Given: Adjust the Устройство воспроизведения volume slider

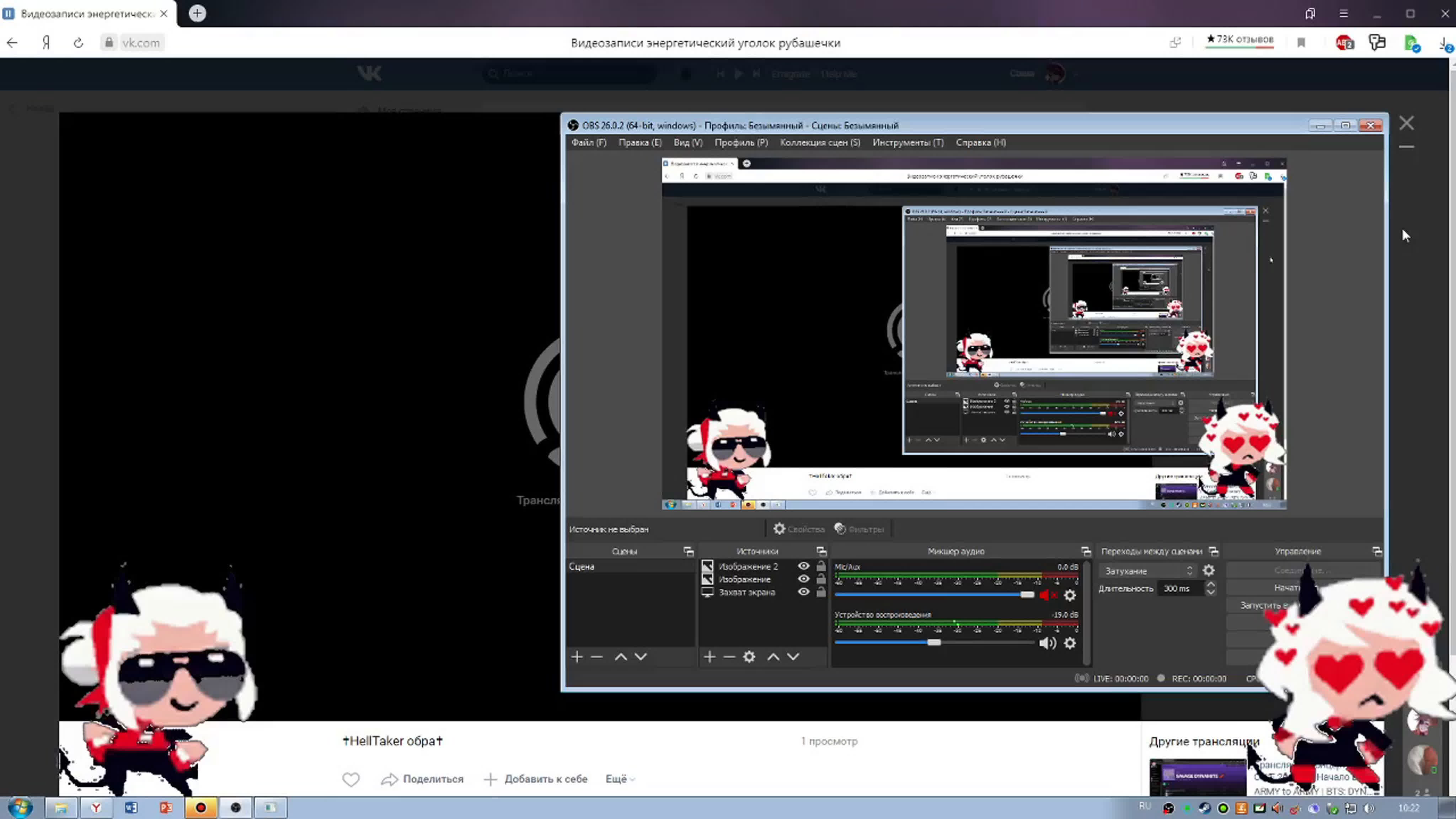Looking at the screenshot, I should click(934, 643).
